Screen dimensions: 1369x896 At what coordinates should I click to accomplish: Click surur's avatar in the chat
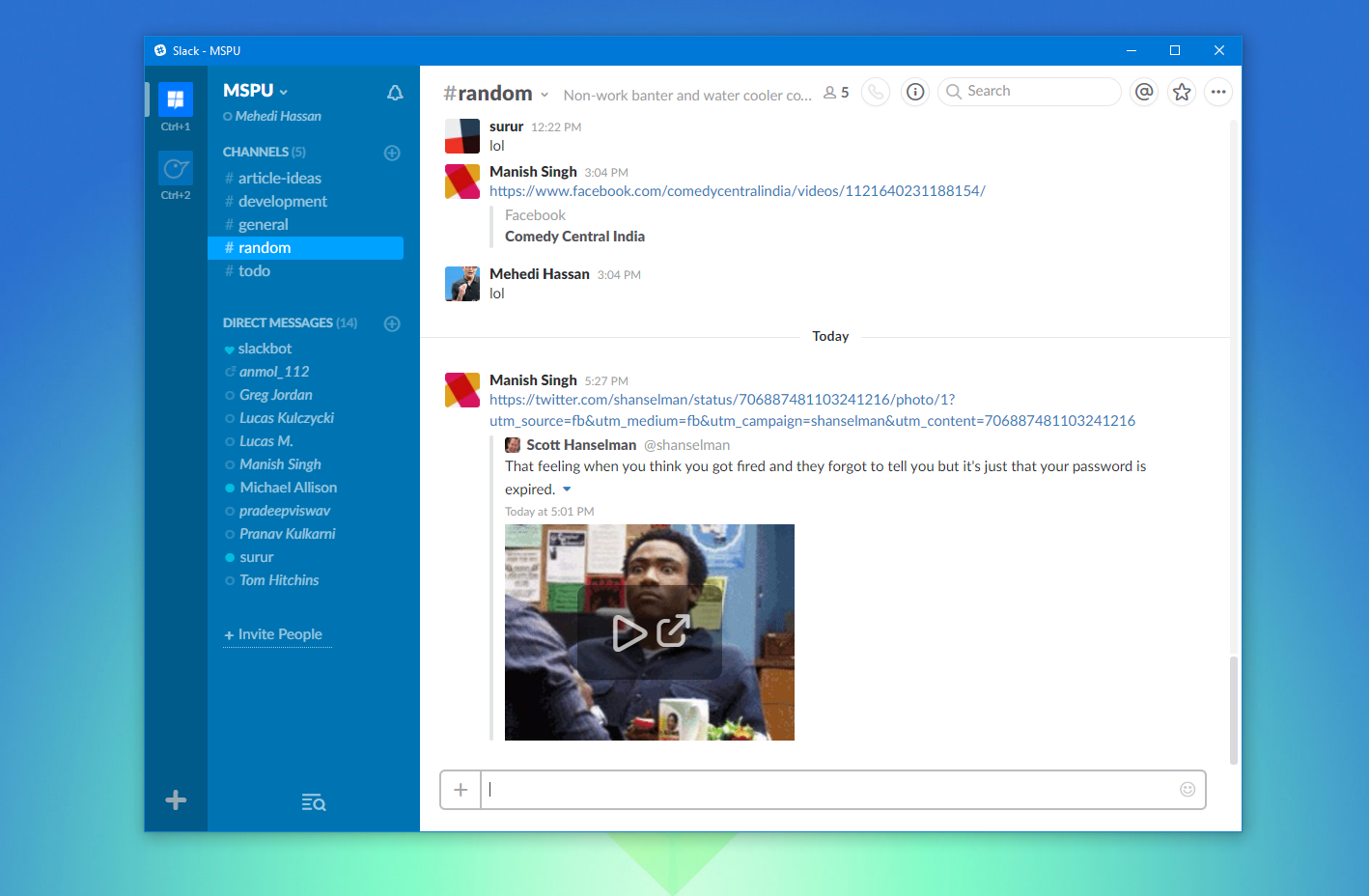462,136
